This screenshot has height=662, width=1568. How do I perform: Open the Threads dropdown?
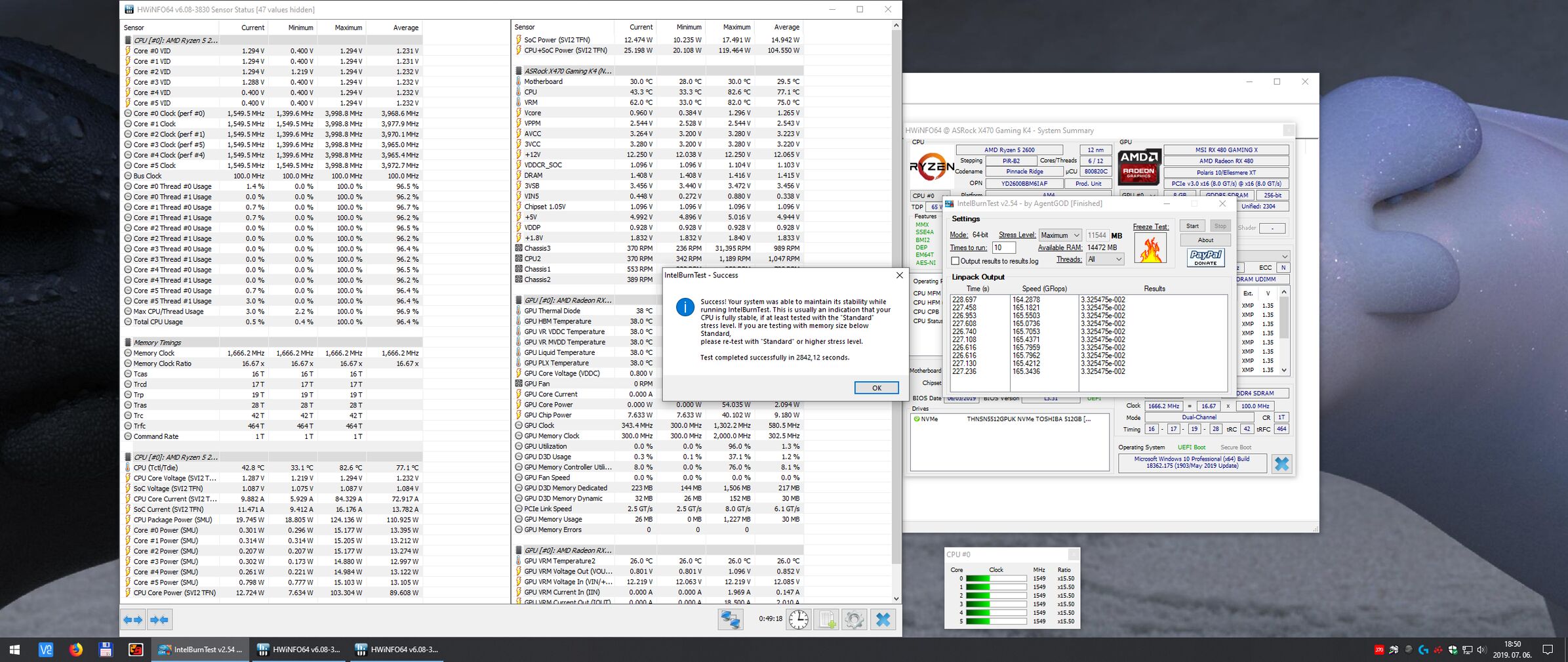(x=1104, y=259)
